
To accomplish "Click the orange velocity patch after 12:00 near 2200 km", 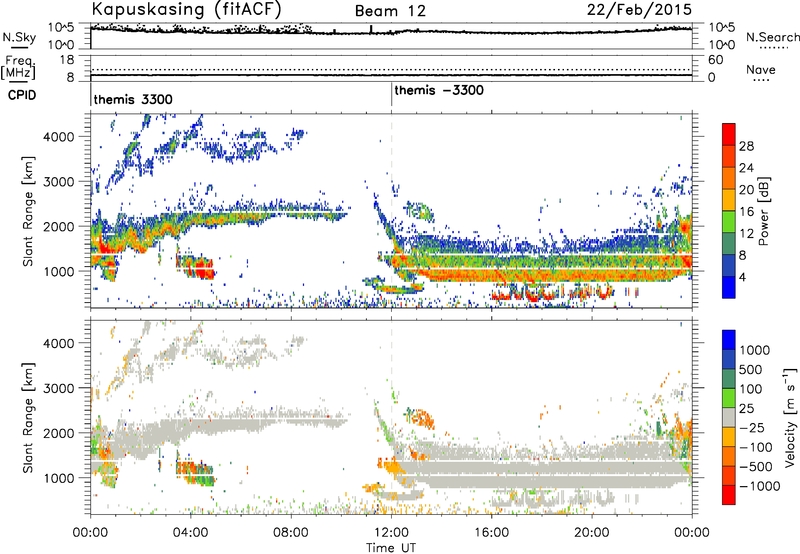I will (x=422, y=417).
